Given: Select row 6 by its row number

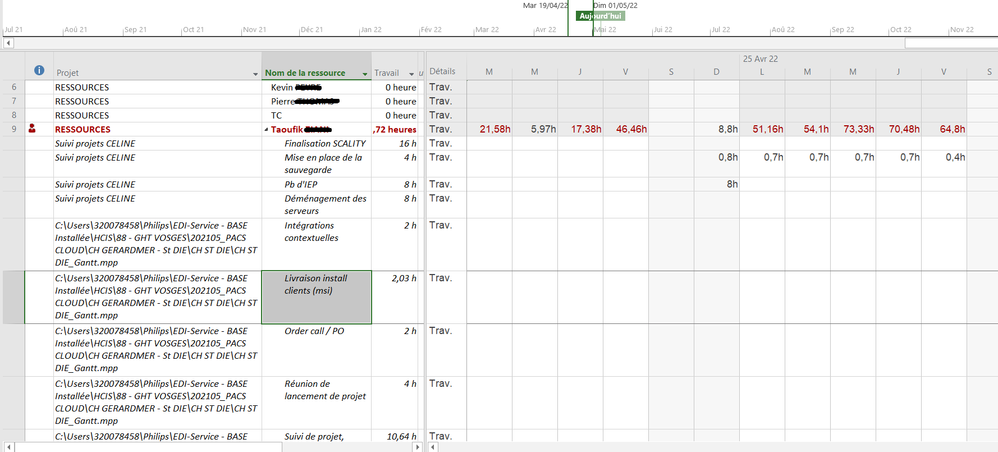Looking at the screenshot, I should 14,87.
